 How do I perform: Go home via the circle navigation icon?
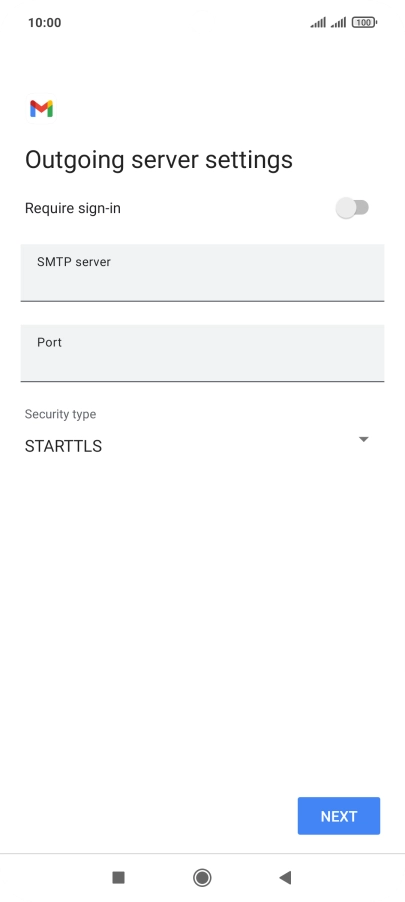(202, 877)
